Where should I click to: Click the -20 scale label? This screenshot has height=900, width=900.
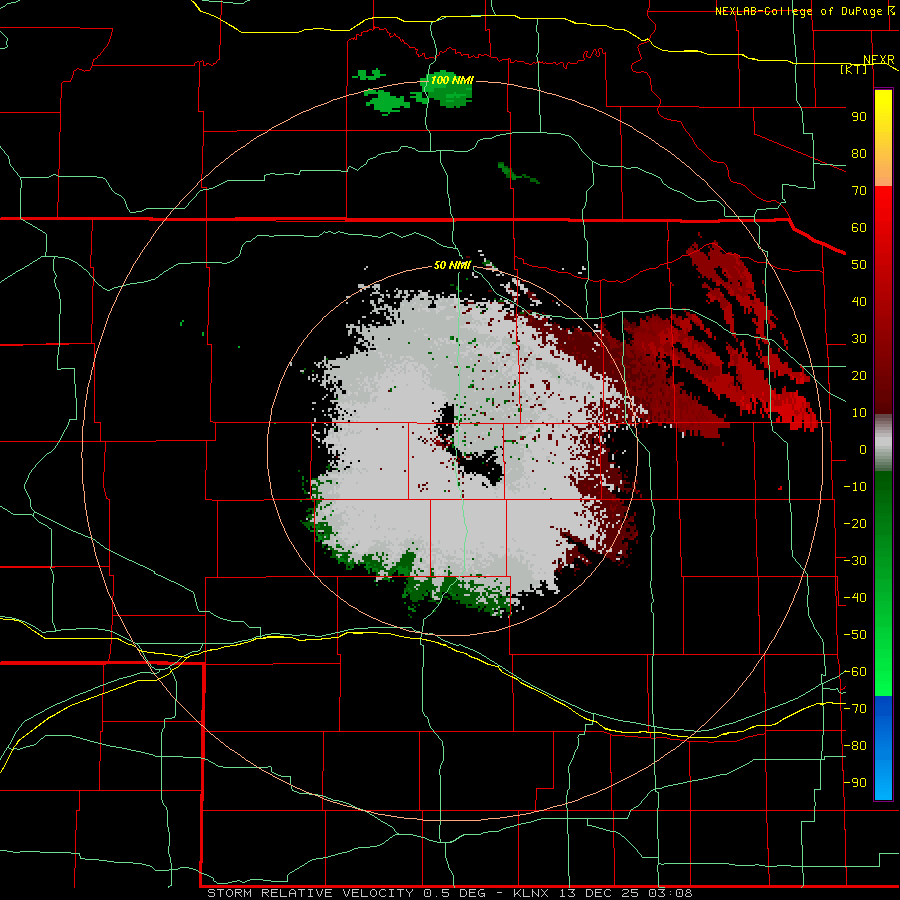(x=855, y=524)
